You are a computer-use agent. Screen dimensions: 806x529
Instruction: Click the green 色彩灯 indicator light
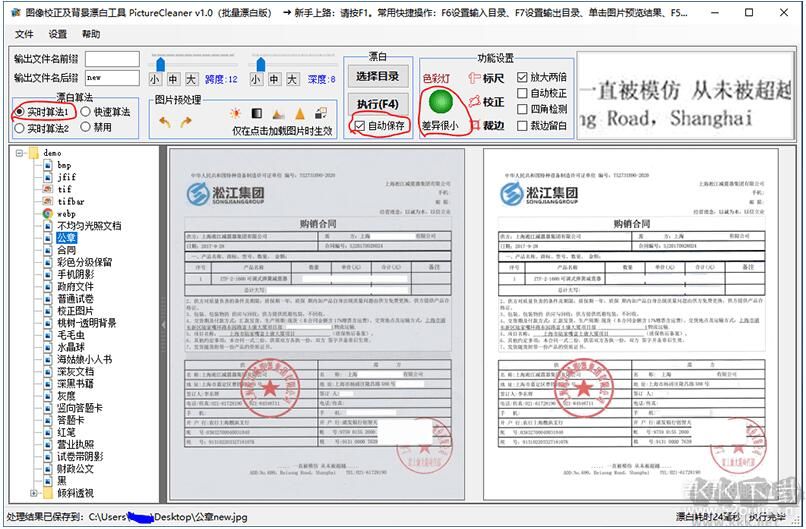pos(441,102)
